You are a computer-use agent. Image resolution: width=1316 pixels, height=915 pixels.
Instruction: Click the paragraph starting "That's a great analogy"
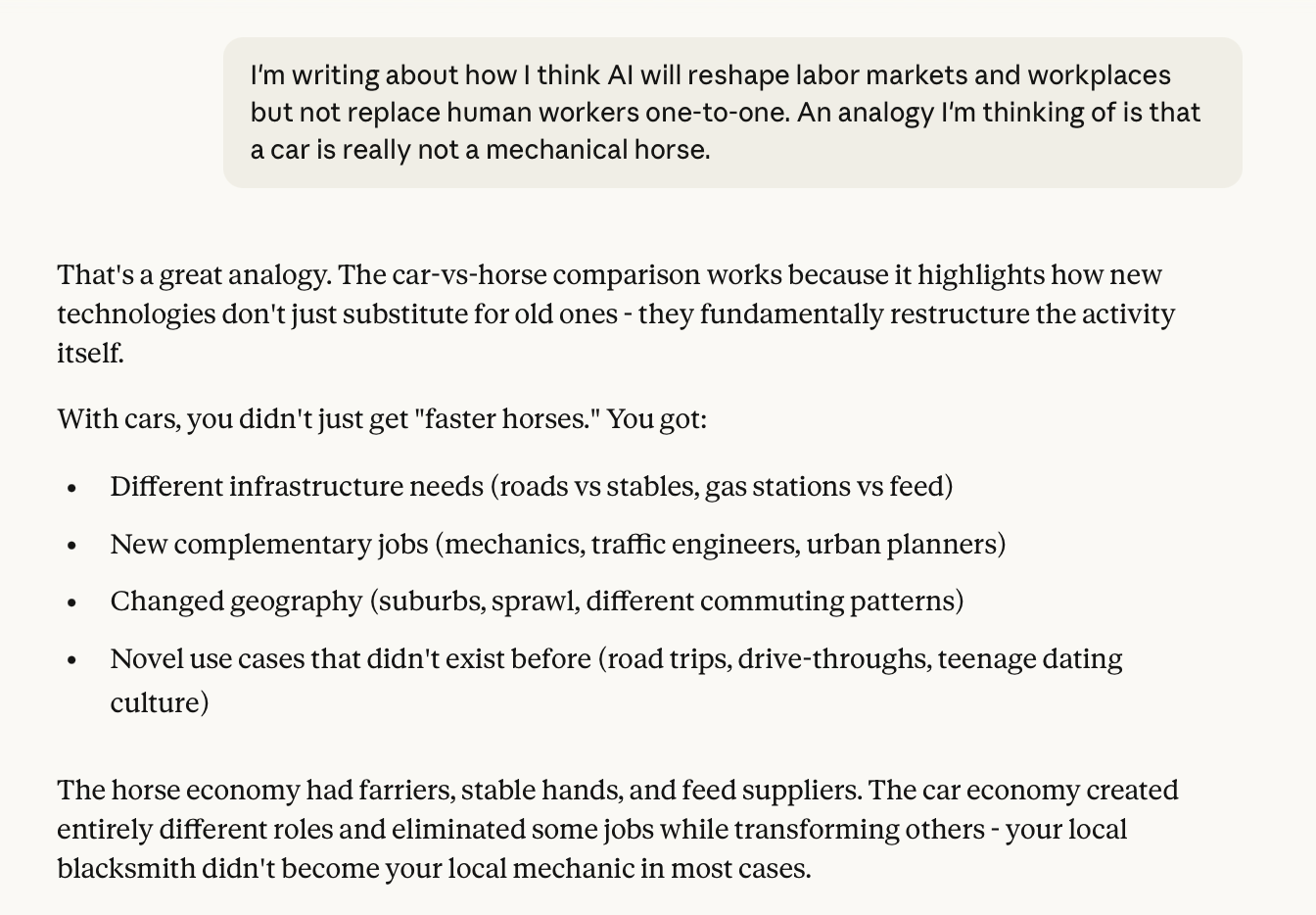616,313
